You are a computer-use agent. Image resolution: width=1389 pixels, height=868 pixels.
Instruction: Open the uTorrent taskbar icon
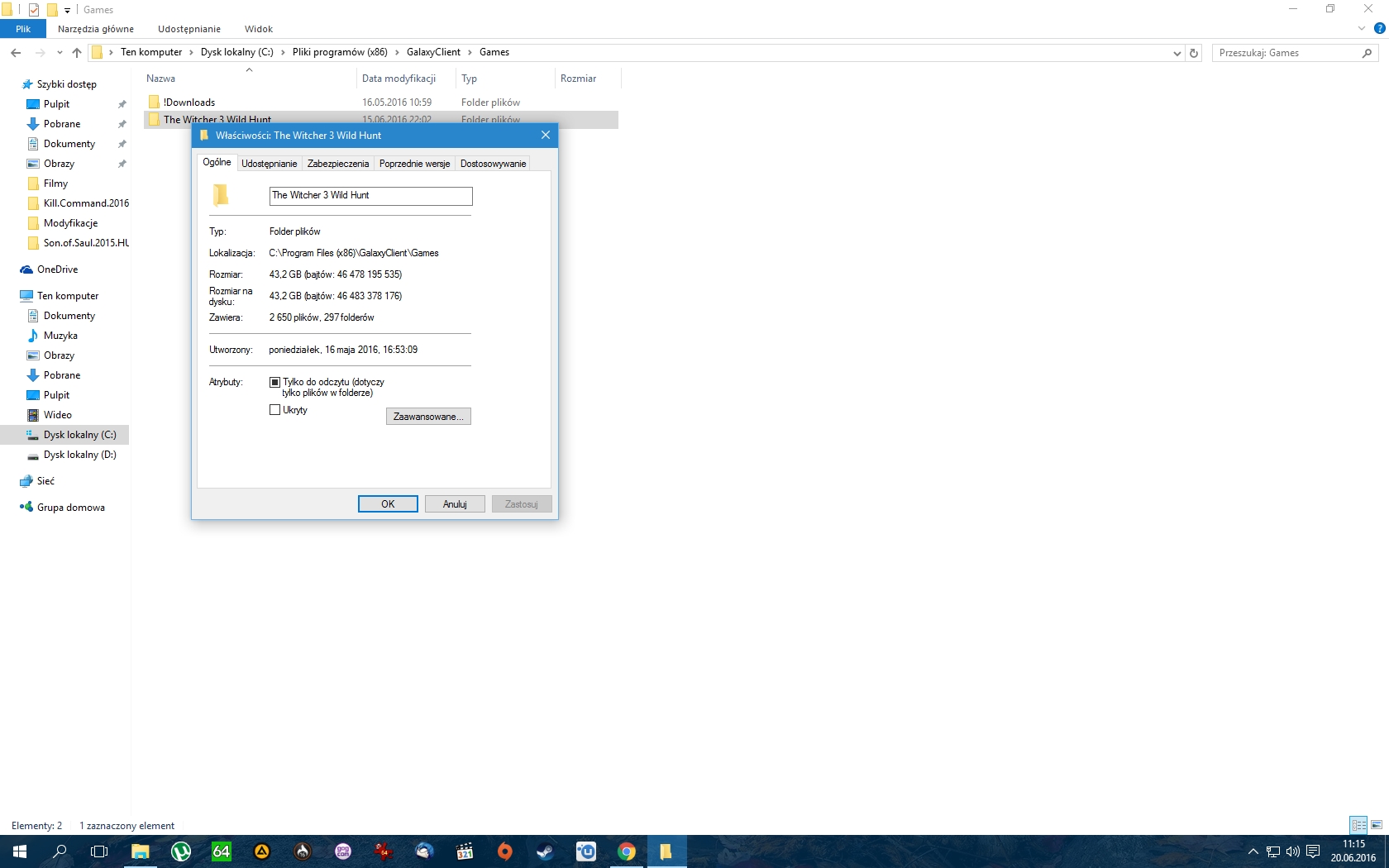pyautogui.click(x=181, y=851)
